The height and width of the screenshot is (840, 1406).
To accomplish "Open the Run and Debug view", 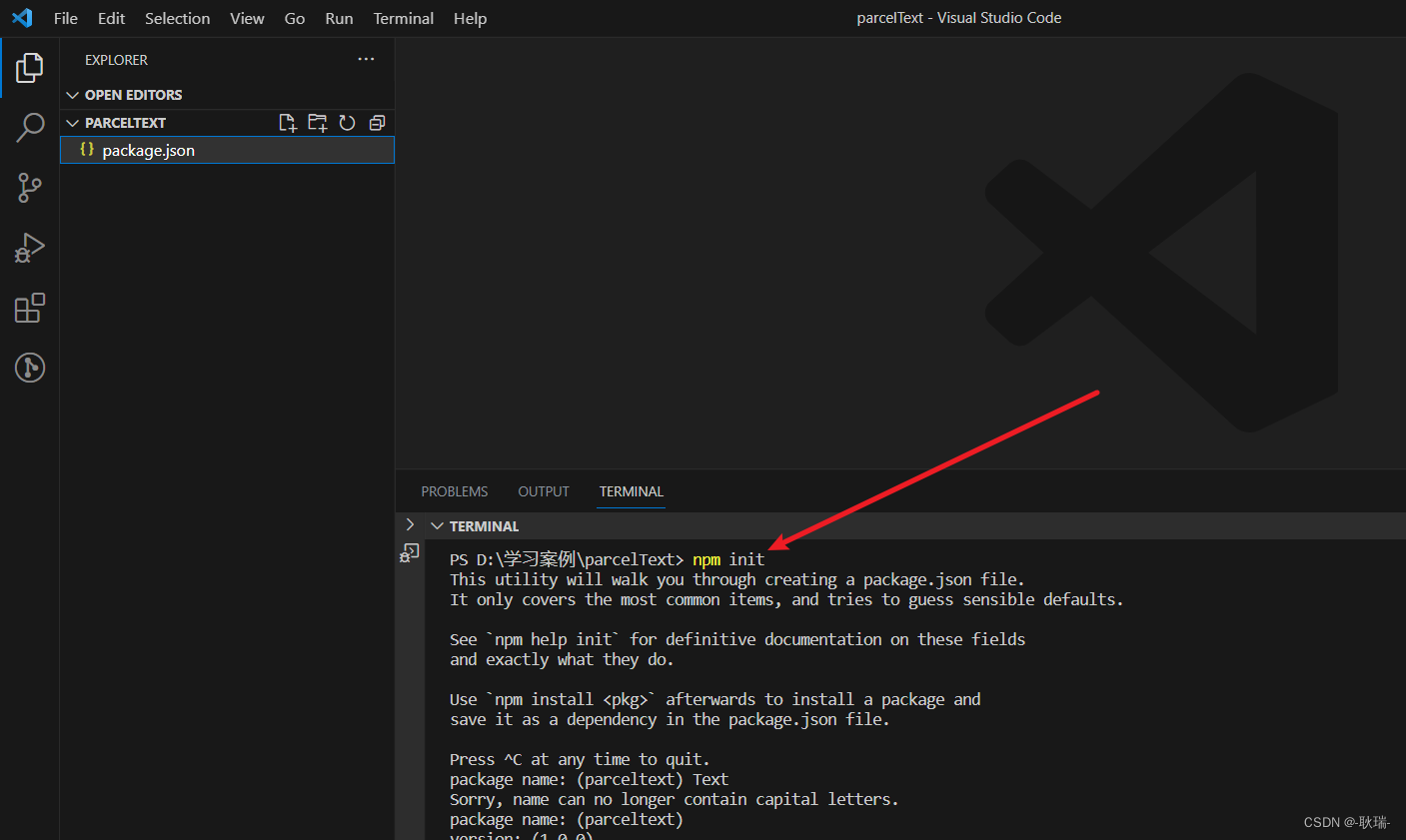I will tap(30, 248).
